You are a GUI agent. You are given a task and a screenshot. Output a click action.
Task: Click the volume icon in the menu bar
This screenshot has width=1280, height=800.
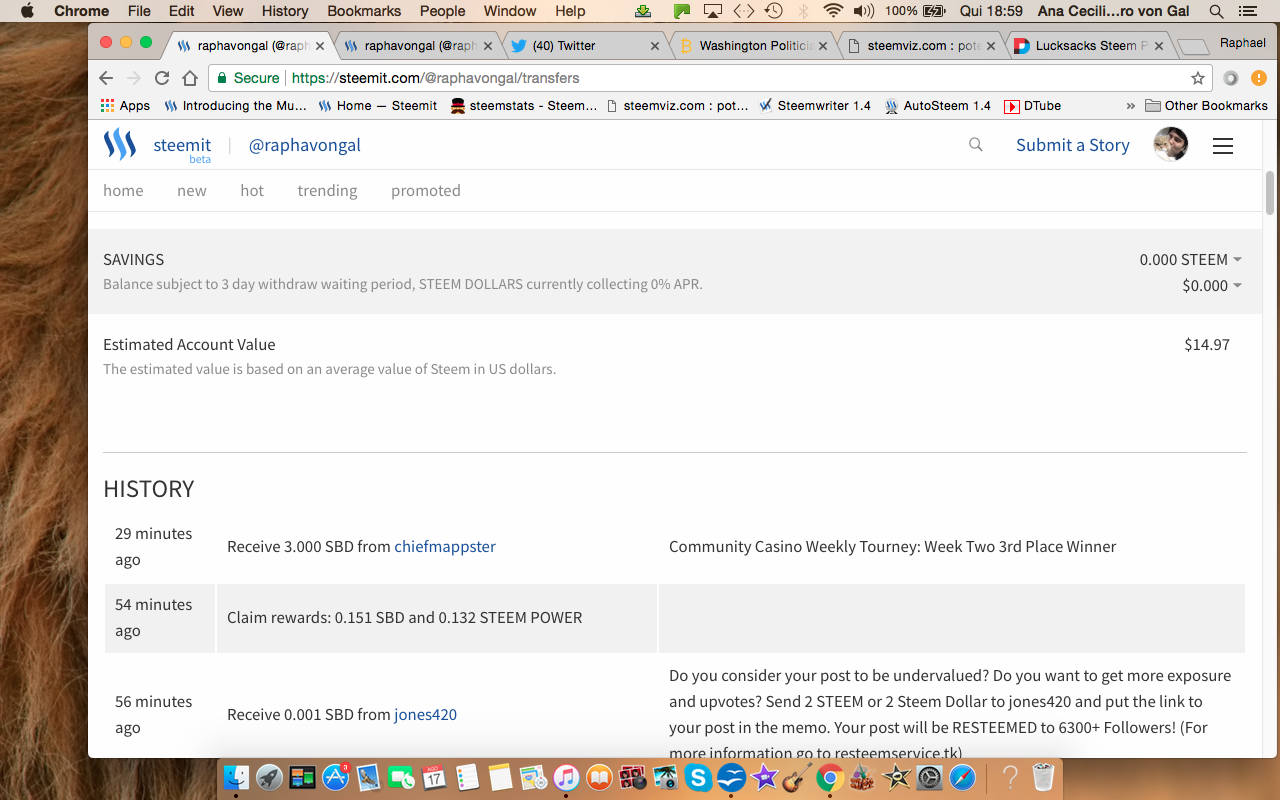point(863,11)
